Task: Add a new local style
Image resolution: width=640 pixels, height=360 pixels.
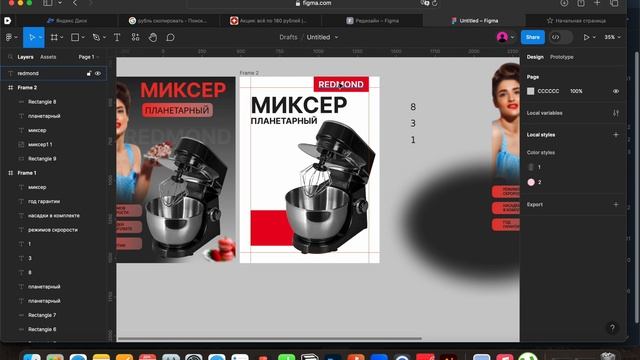Action: 616,135
